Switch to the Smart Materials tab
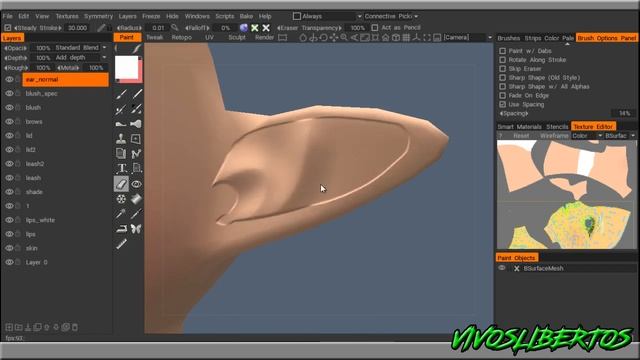 pyautogui.click(x=520, y=127)
